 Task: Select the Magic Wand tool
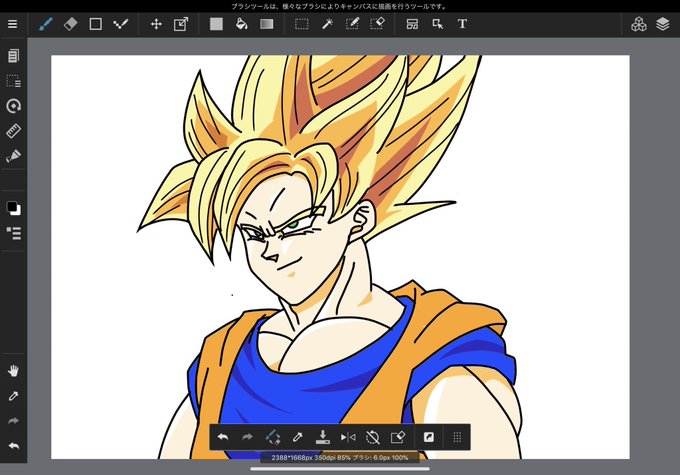(x=327, y=24)
